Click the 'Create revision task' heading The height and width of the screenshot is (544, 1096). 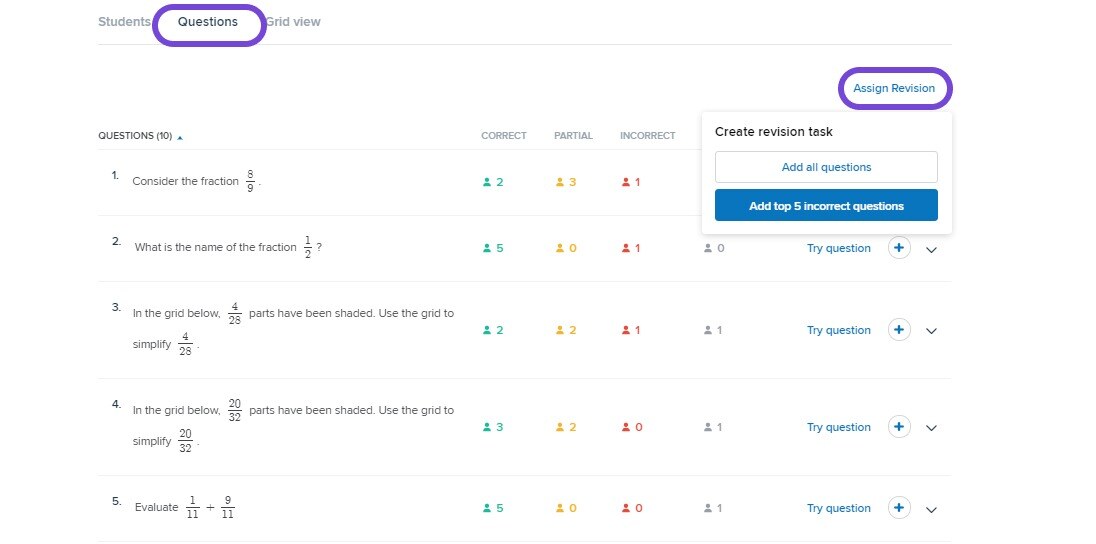774,131
